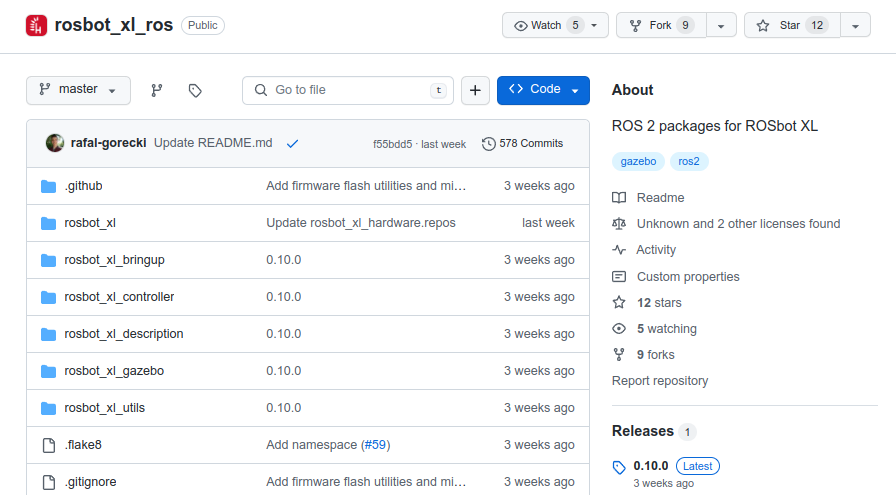The width and height of the screenshot is (896, 495).
Task: Open the rosbot_xl_bringup folder
Action: pyautogui.click(x=114, y=260)
